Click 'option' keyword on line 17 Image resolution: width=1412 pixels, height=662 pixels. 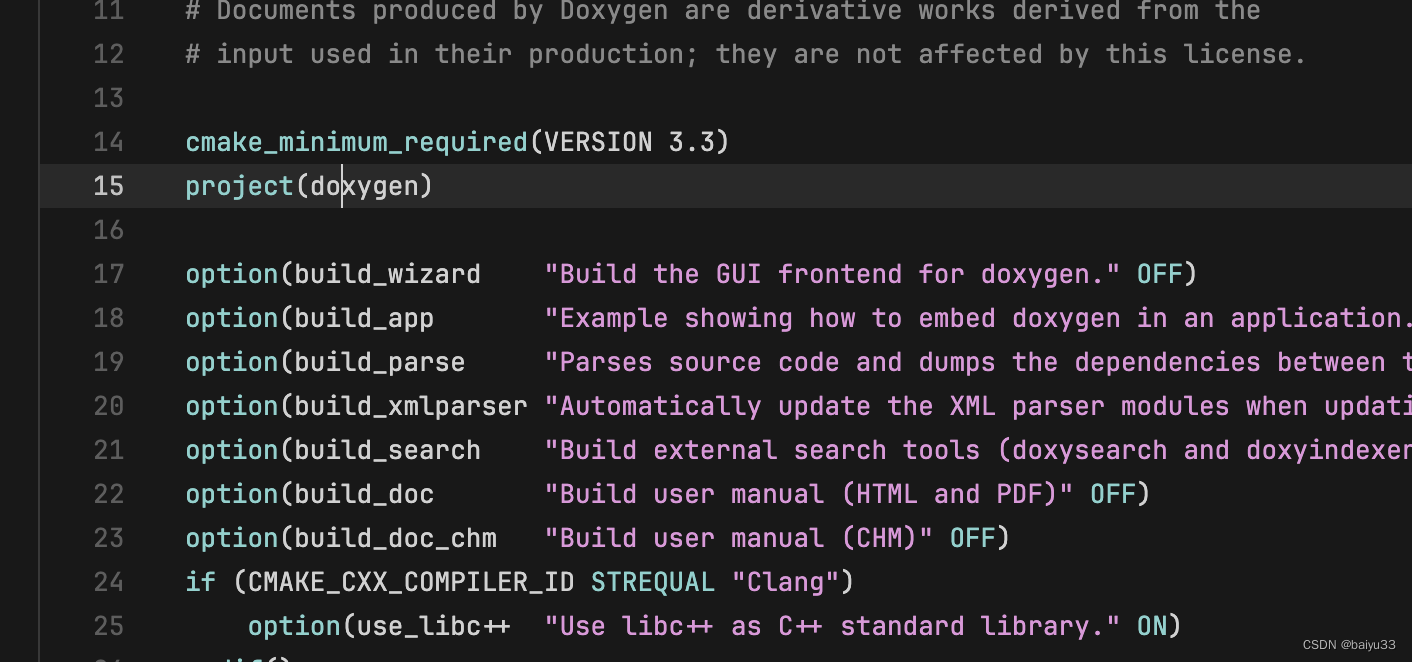[232, 274]
